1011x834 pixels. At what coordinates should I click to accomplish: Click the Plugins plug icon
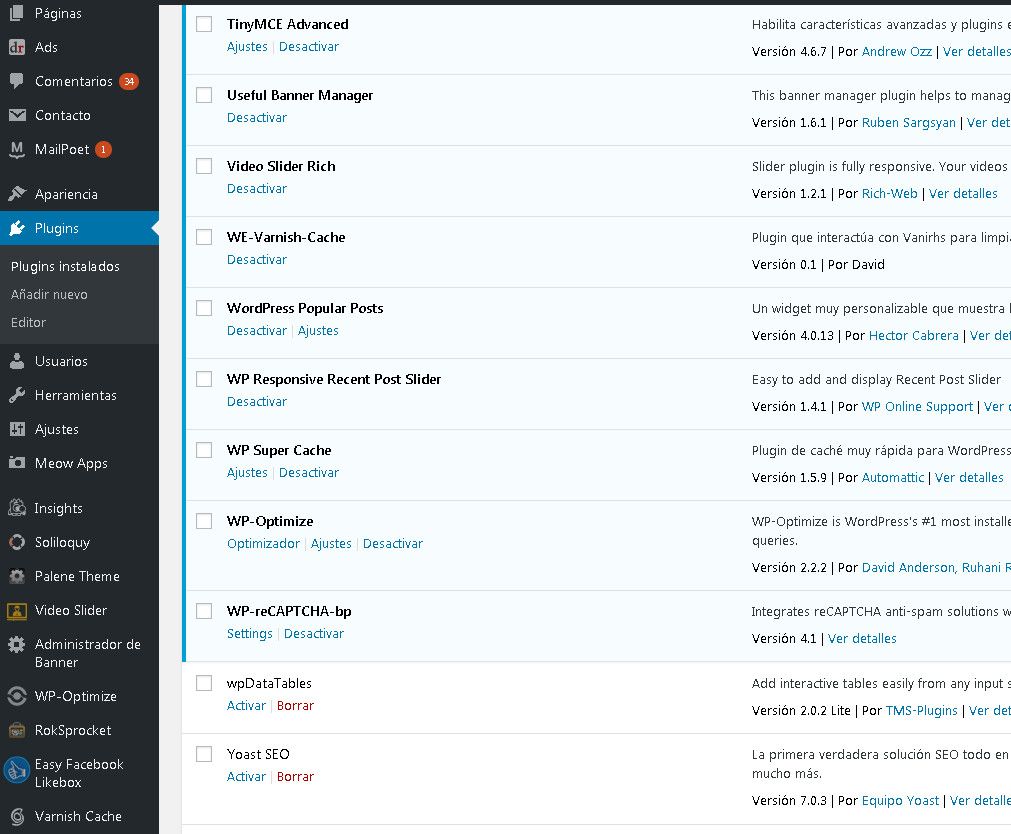pos(17,228)
